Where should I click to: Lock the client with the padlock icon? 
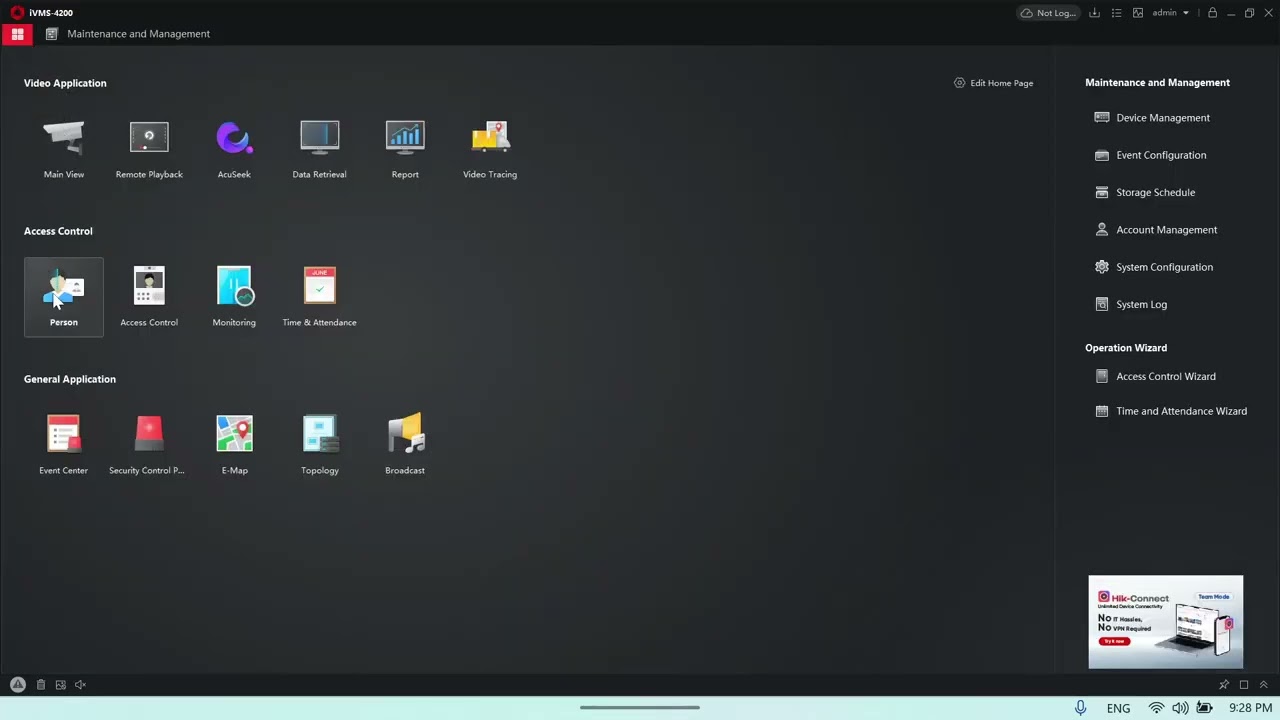pyautogui.click(x=1212, y=13)
